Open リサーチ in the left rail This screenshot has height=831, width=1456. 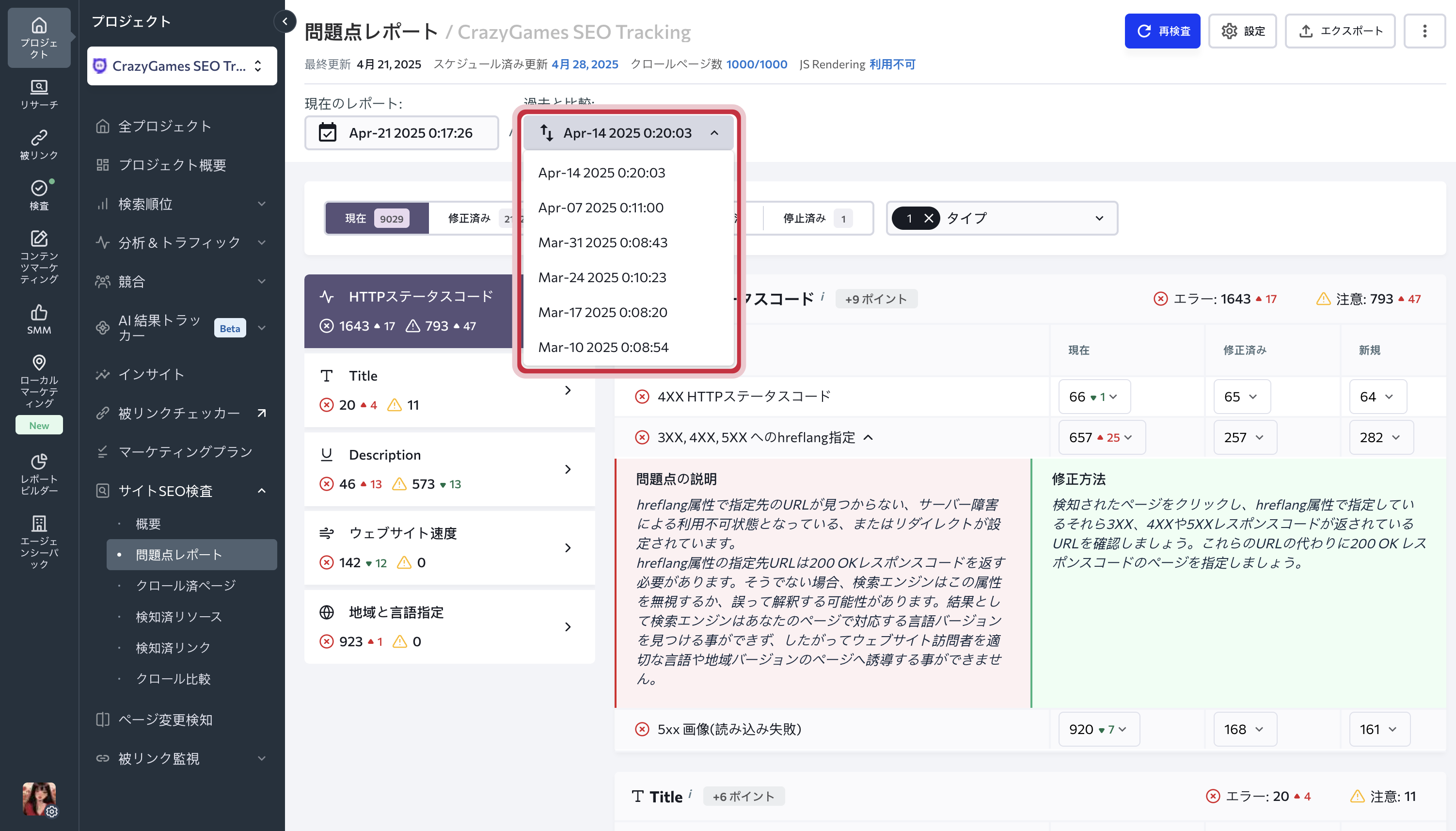coord(39,94)
